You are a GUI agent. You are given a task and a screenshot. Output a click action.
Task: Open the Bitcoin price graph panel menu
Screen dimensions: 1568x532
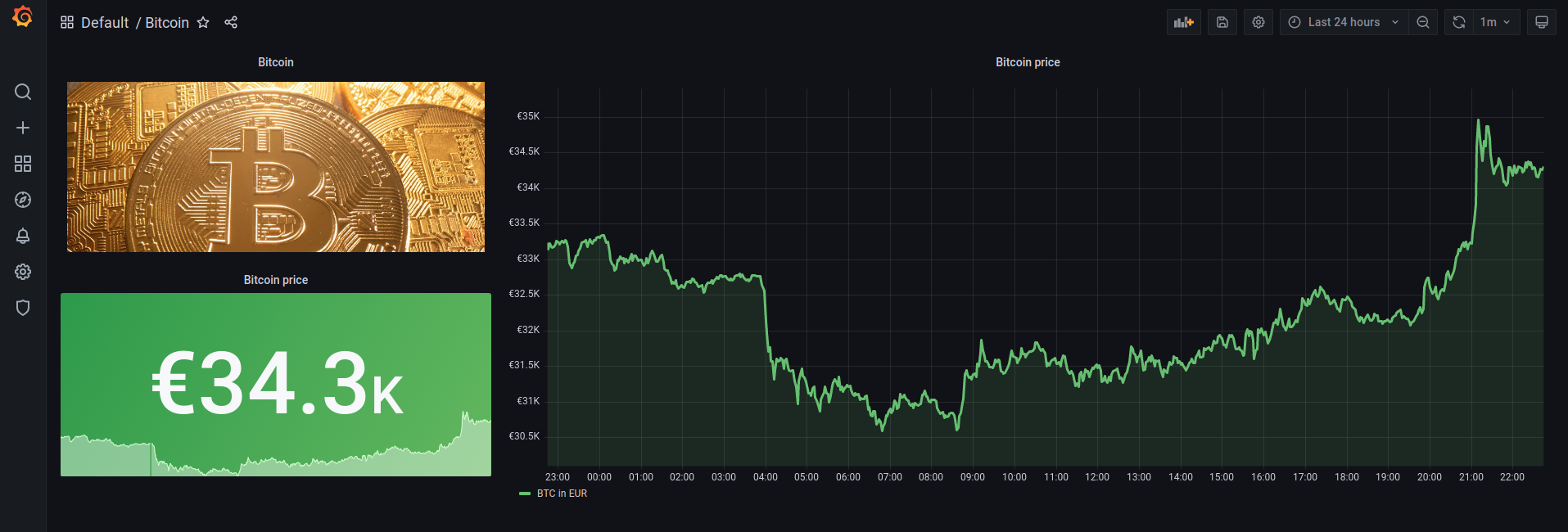[x=1027, y=62]
